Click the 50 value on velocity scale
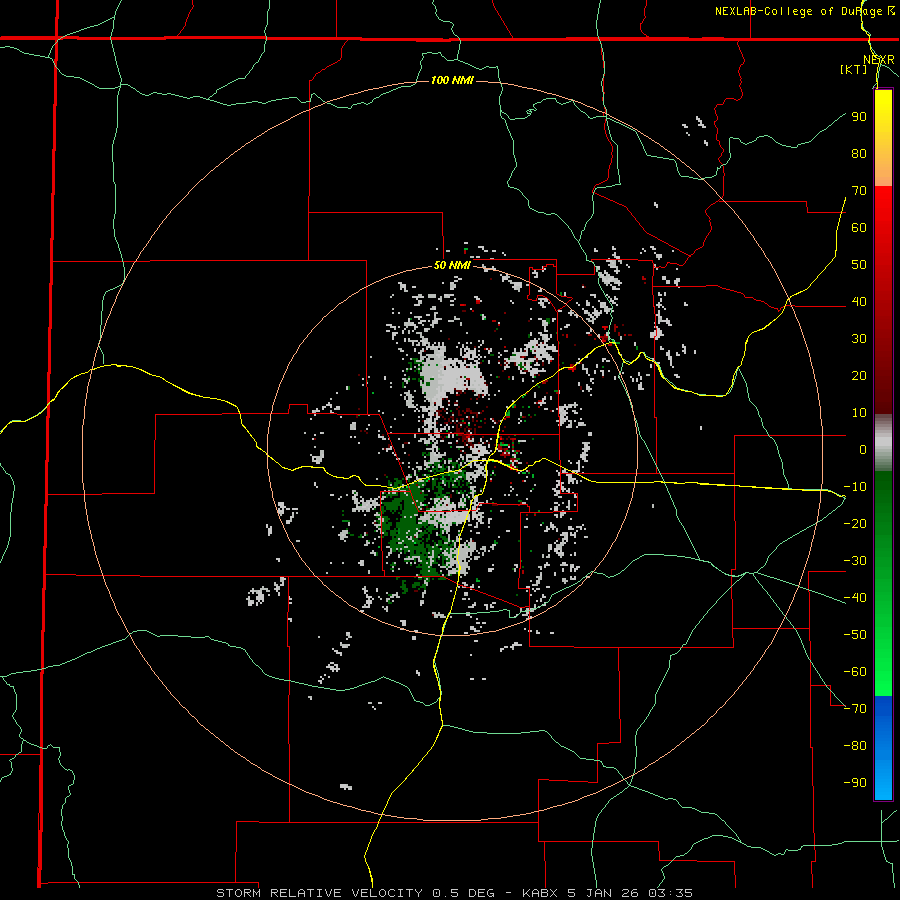 click(859, 265)
